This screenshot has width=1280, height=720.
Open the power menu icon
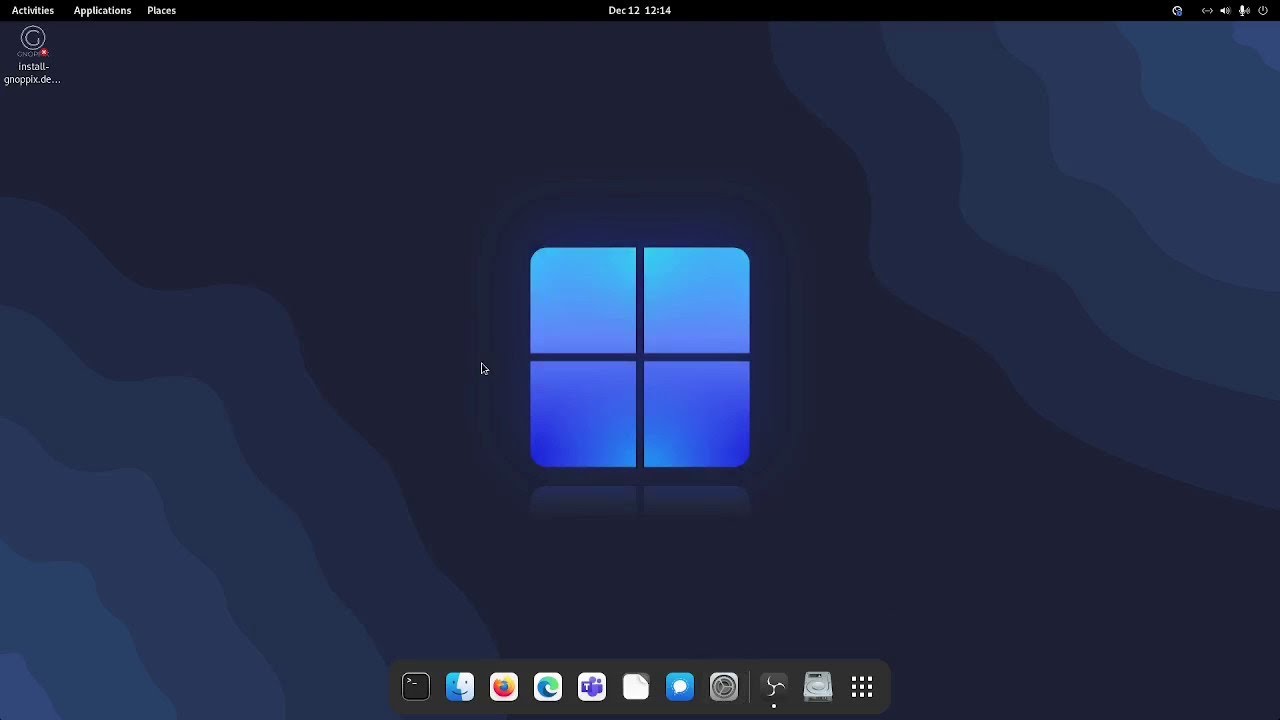tap(1262, 10)
